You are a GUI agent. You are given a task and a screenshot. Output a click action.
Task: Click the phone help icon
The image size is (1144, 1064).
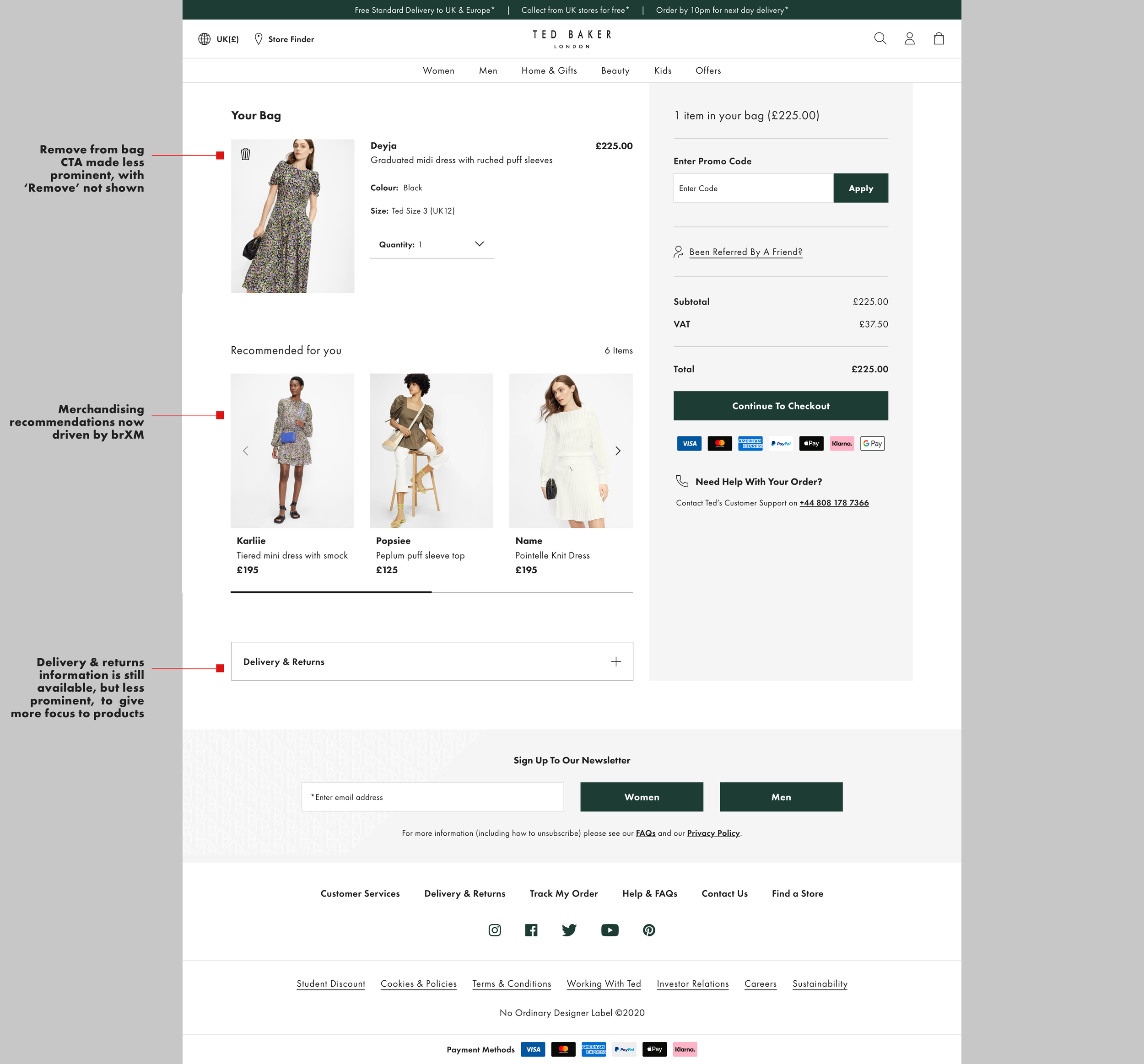click(x=682, y=481)
